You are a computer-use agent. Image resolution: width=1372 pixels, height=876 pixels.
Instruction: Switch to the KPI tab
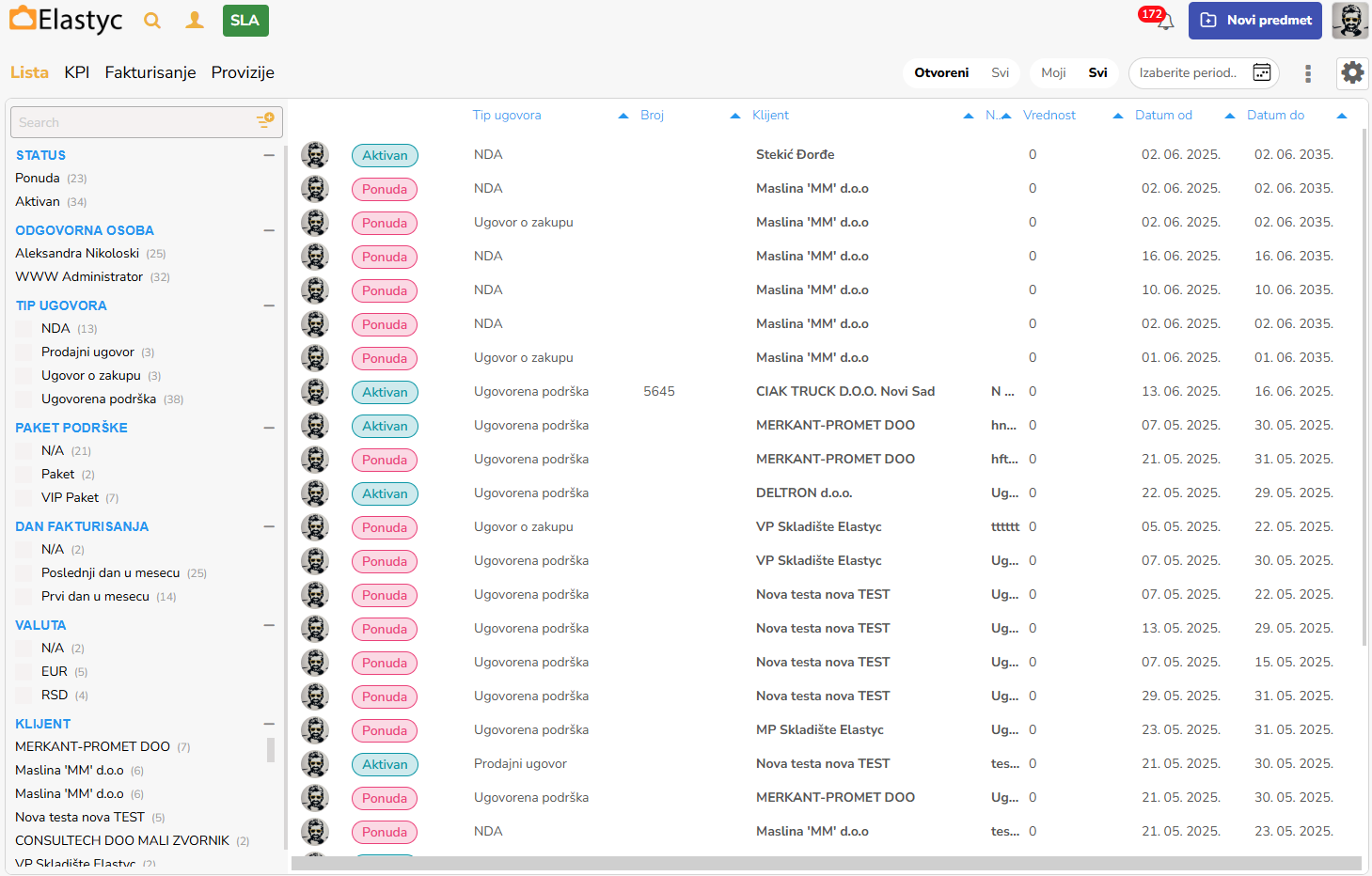77,72
